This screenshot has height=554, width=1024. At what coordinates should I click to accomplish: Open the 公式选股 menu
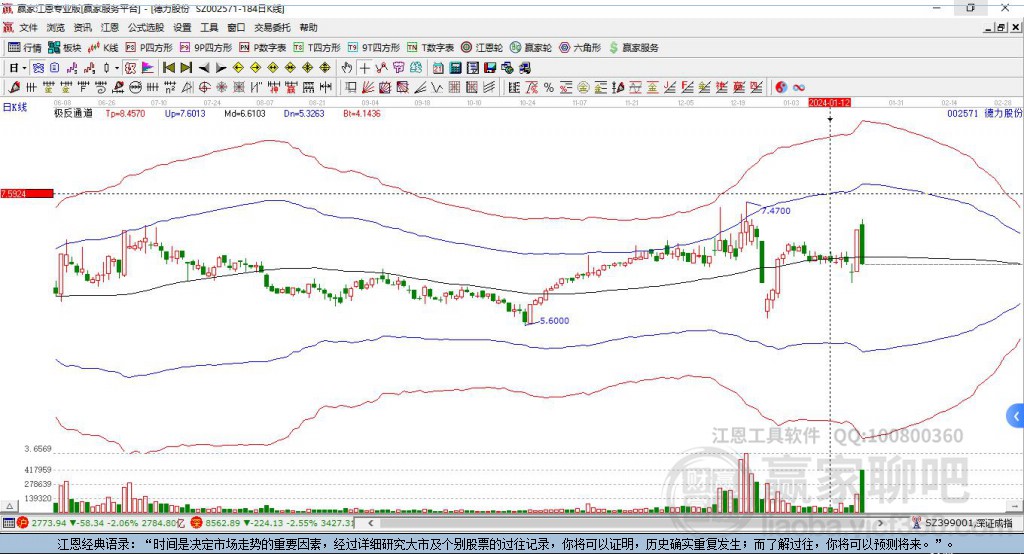point(146,27)
